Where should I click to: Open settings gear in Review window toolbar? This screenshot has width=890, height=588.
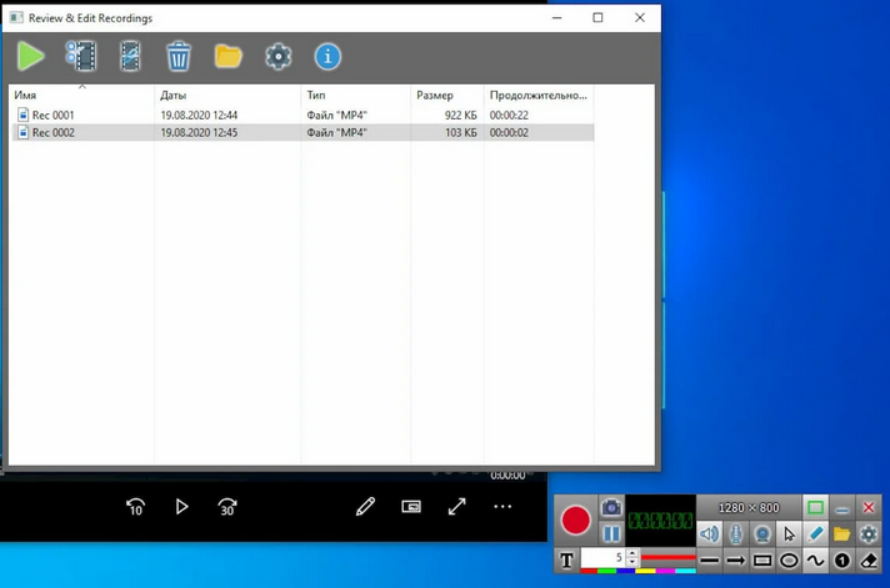(278, 57)
